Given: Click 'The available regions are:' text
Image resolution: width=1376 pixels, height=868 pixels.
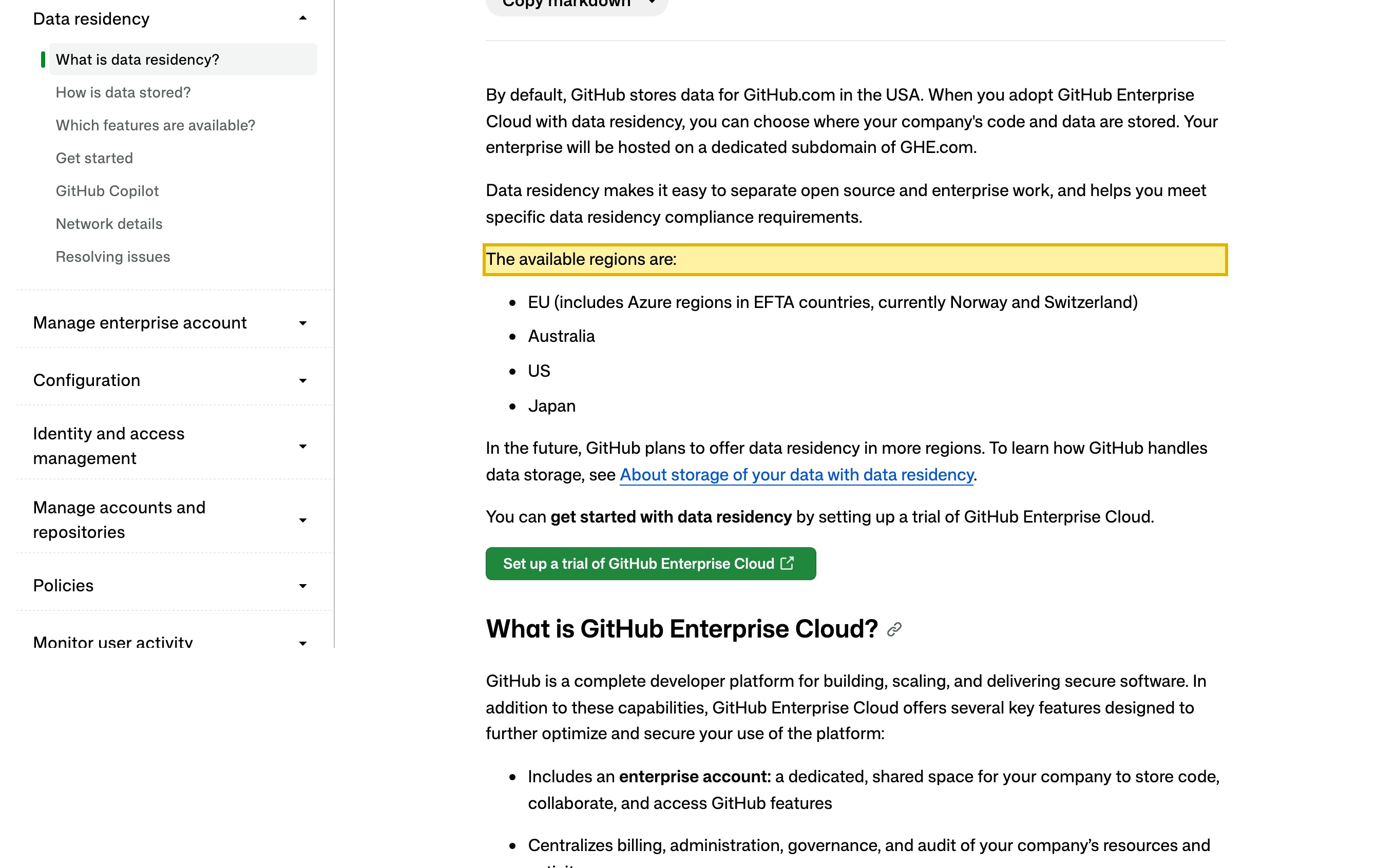Looking at the screenshot, I should click(x=581, y=259).
